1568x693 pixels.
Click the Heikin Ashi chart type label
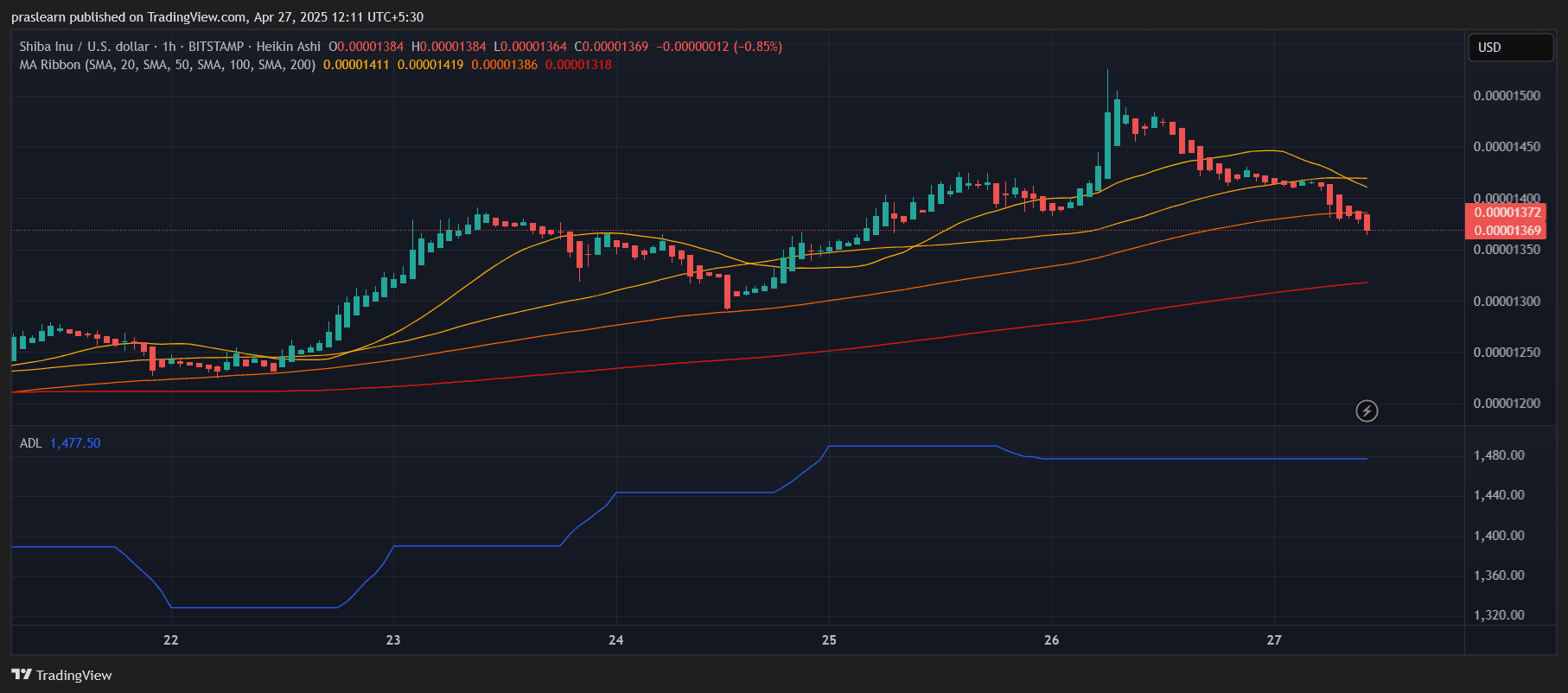click(x=288, y=47)
